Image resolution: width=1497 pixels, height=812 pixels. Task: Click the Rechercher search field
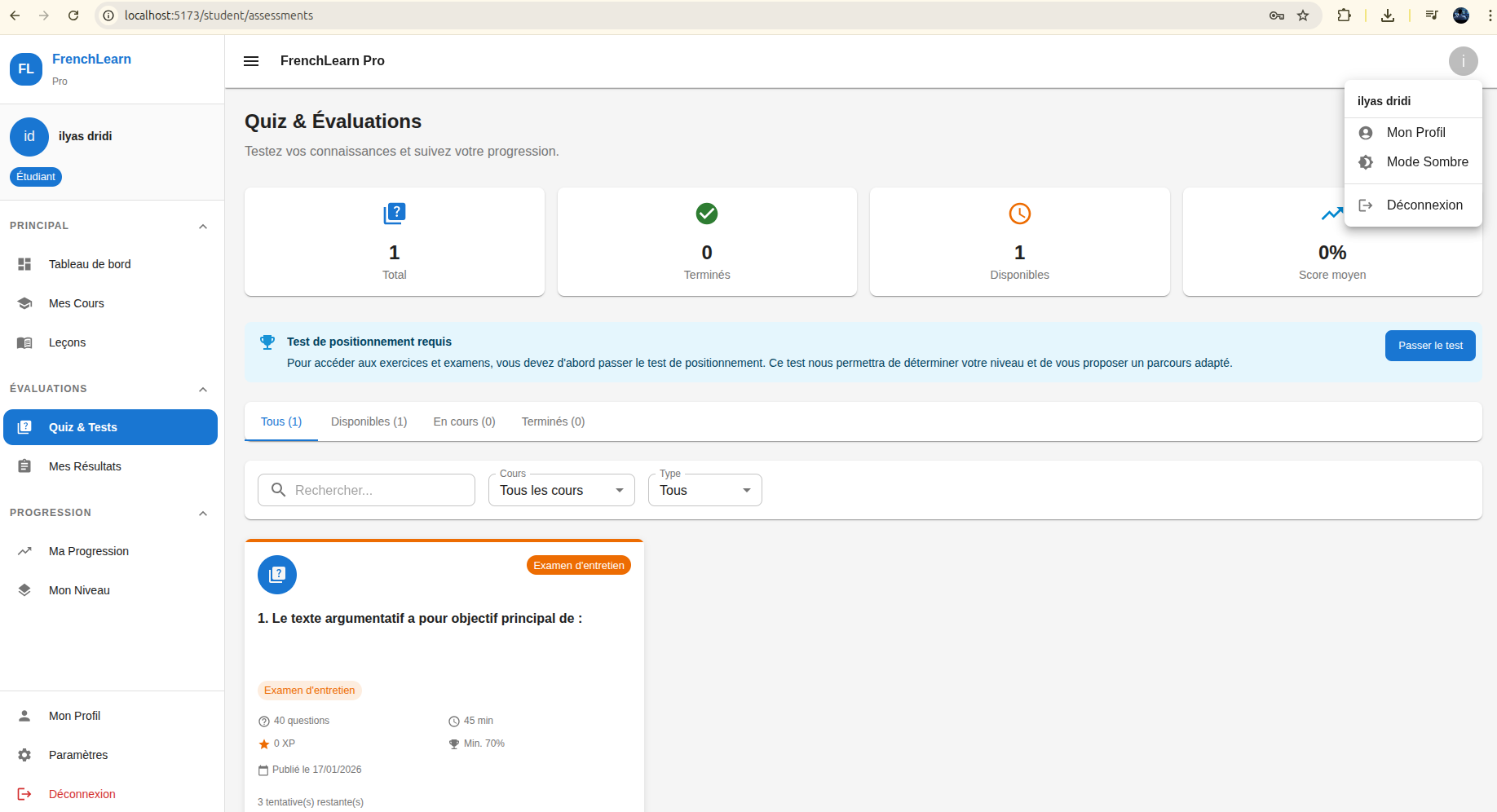click(x=367, y=490)
